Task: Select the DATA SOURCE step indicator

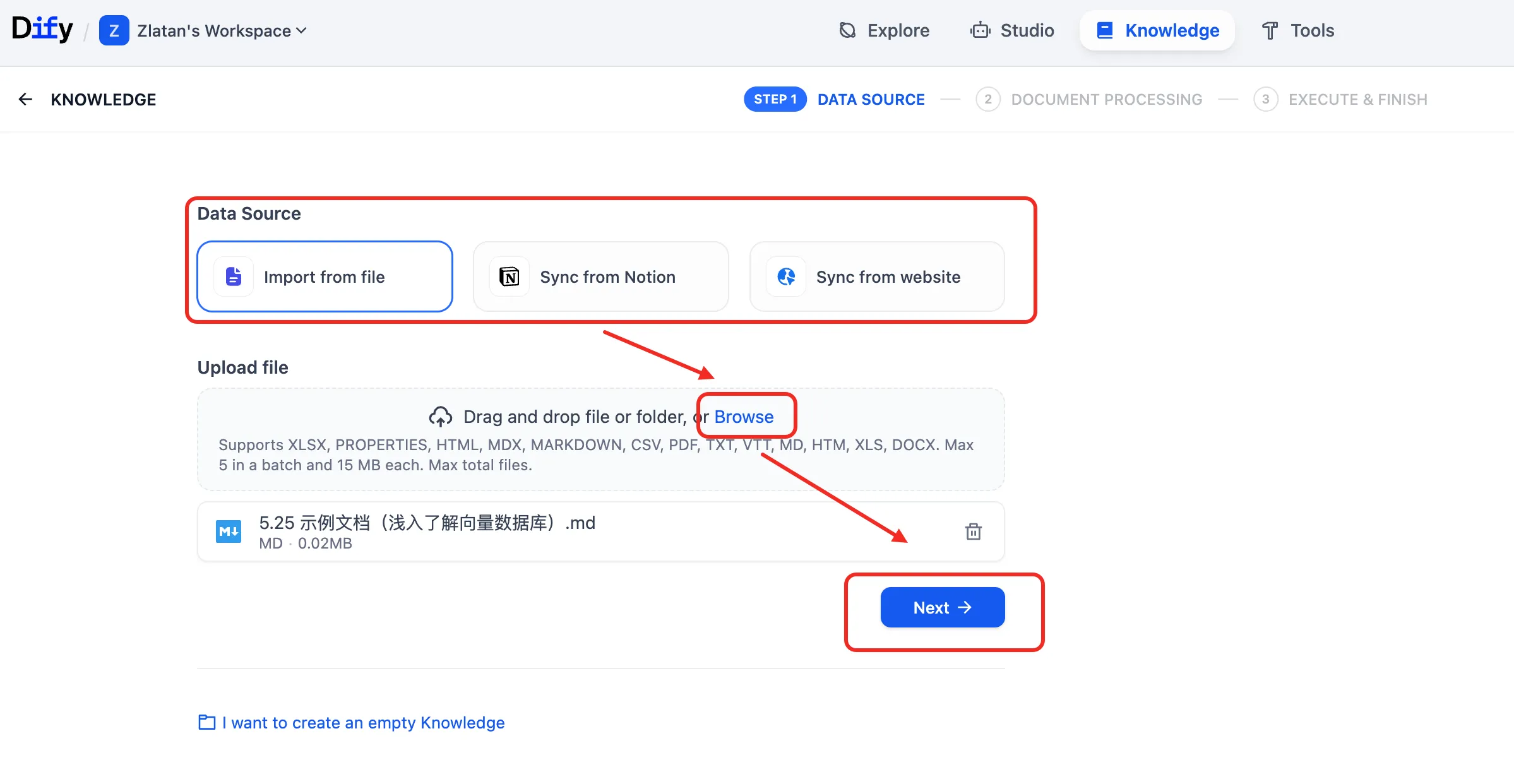Action: [871, 99]
